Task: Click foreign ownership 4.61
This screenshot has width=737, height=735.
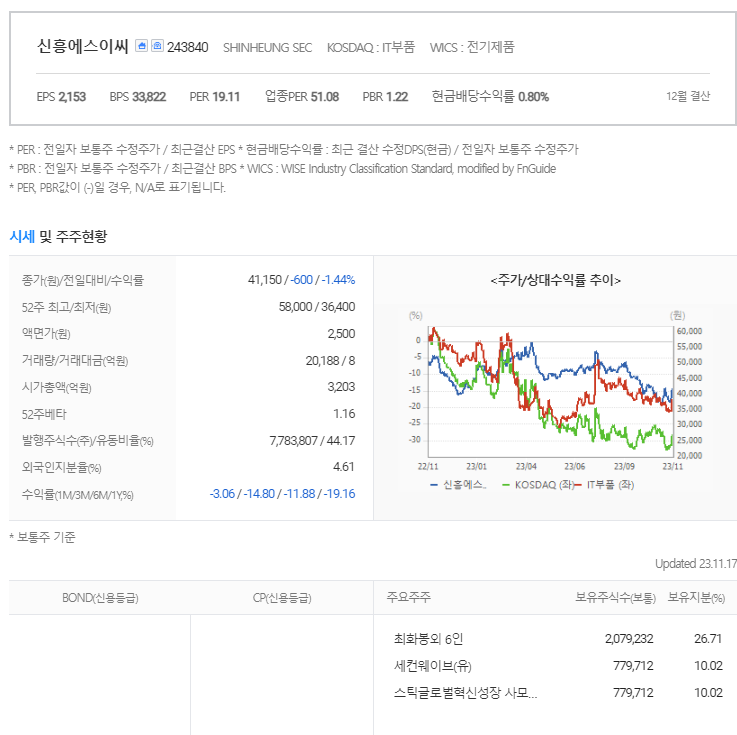Action: [344, 467]
